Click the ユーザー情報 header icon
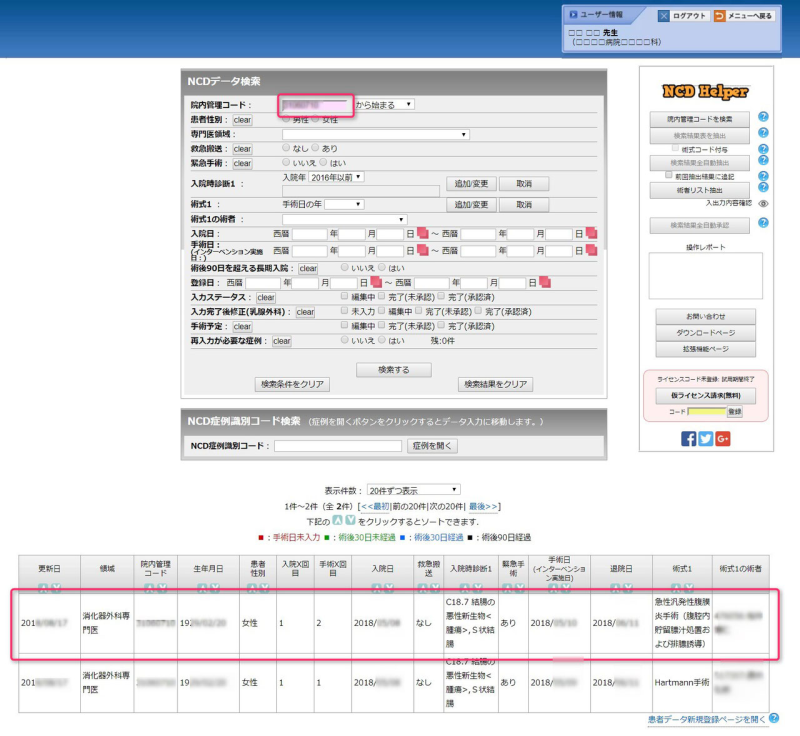This screenshot has width=800, height=736. 573,15
